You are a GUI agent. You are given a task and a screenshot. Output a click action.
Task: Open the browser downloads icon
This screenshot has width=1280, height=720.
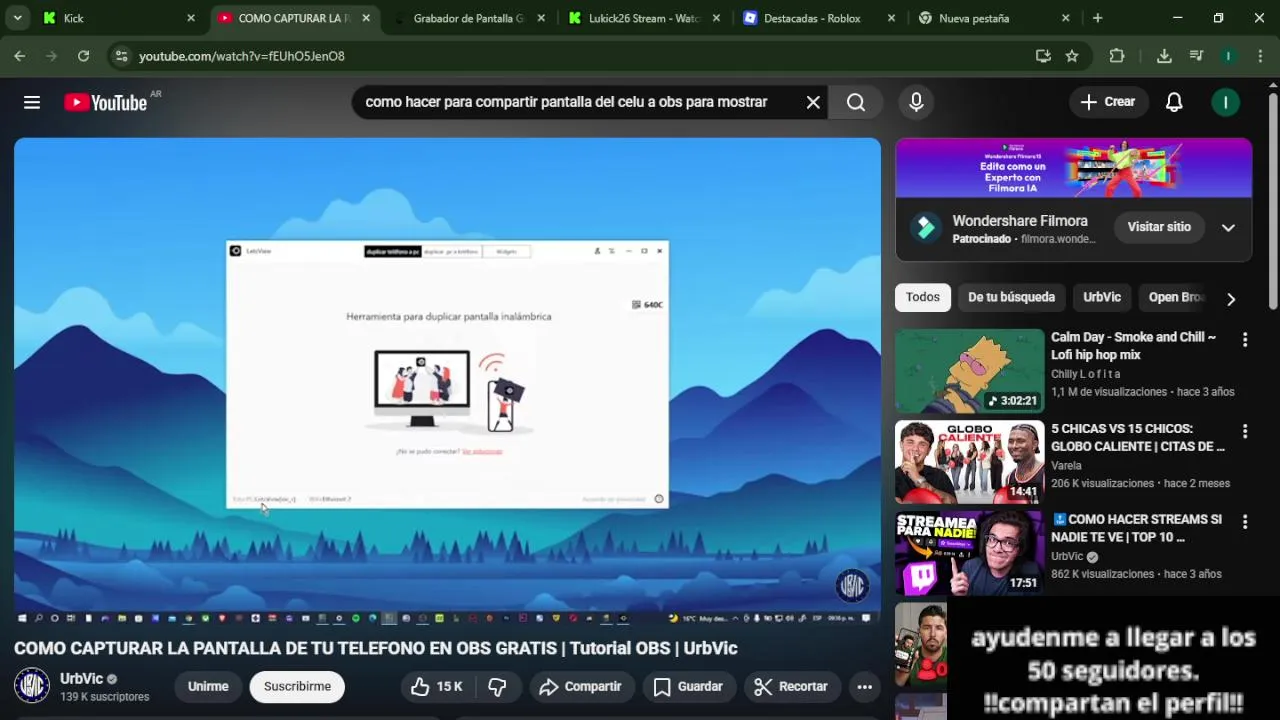pyautogui.click(x=1164, y=56)
